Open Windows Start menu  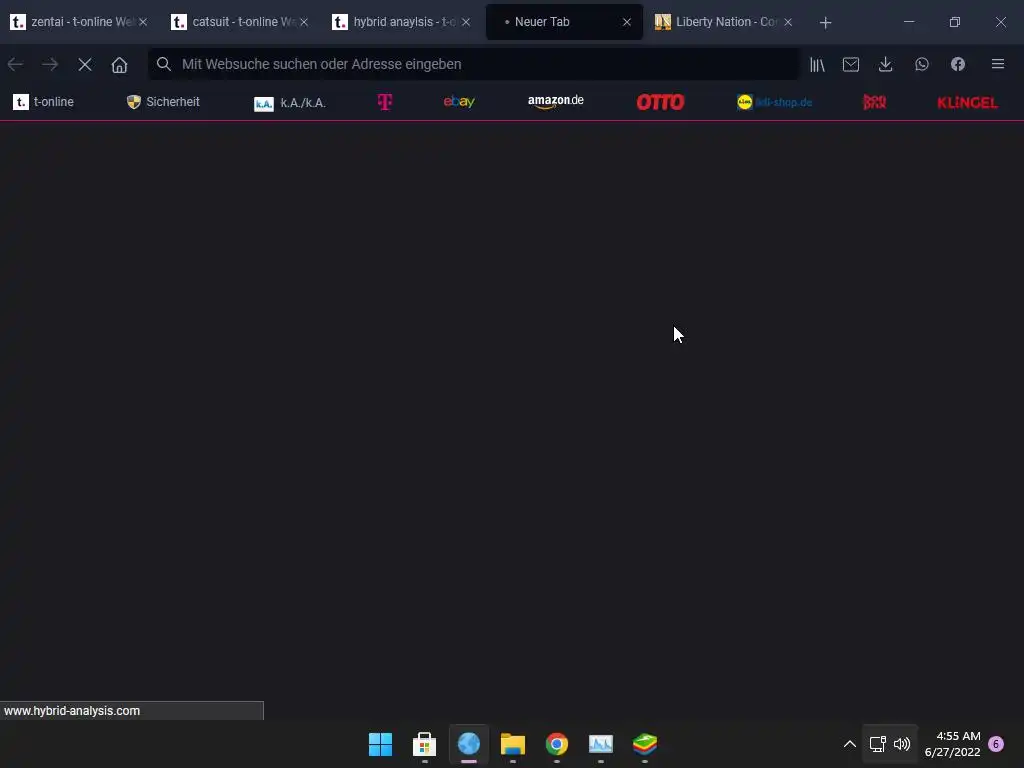tap(381, 744)
